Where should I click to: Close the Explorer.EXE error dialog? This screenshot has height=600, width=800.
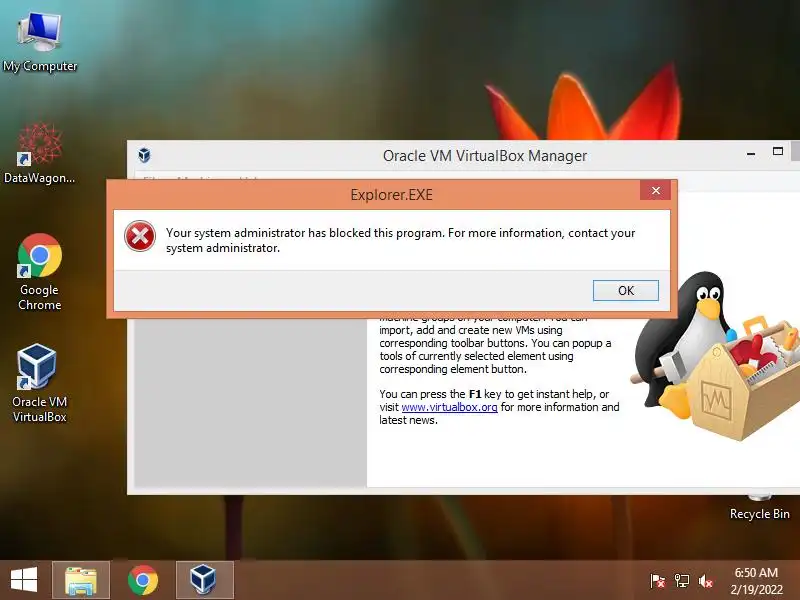click(x=656, y=191)
